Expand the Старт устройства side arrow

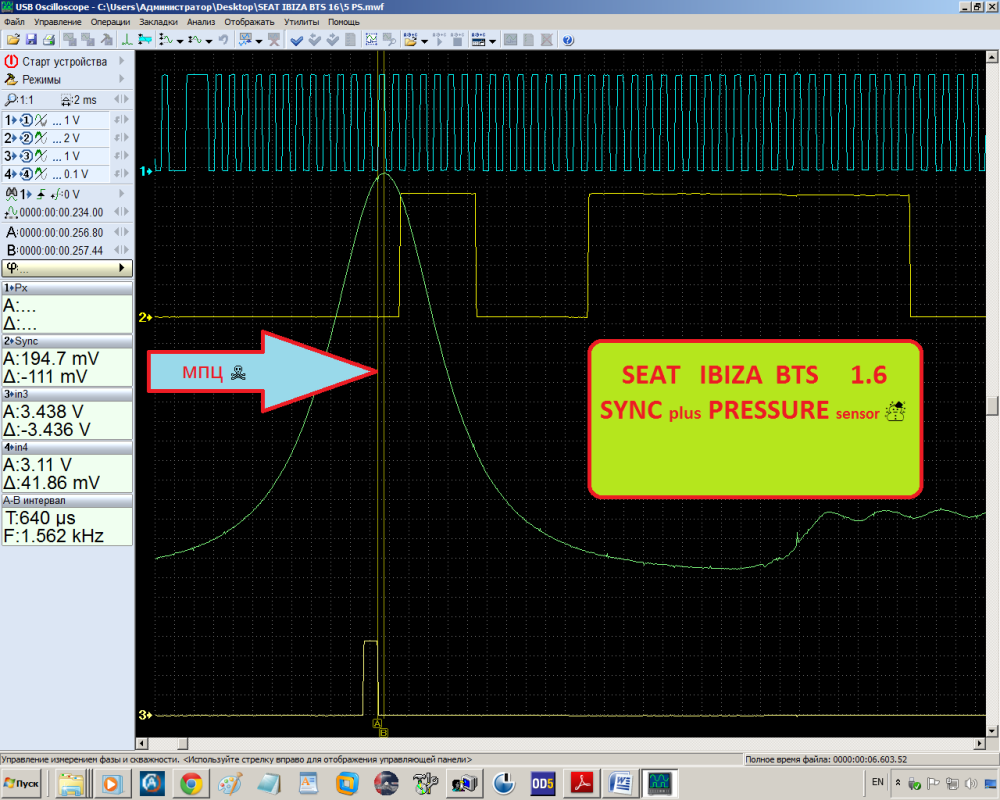pos(124,61)
